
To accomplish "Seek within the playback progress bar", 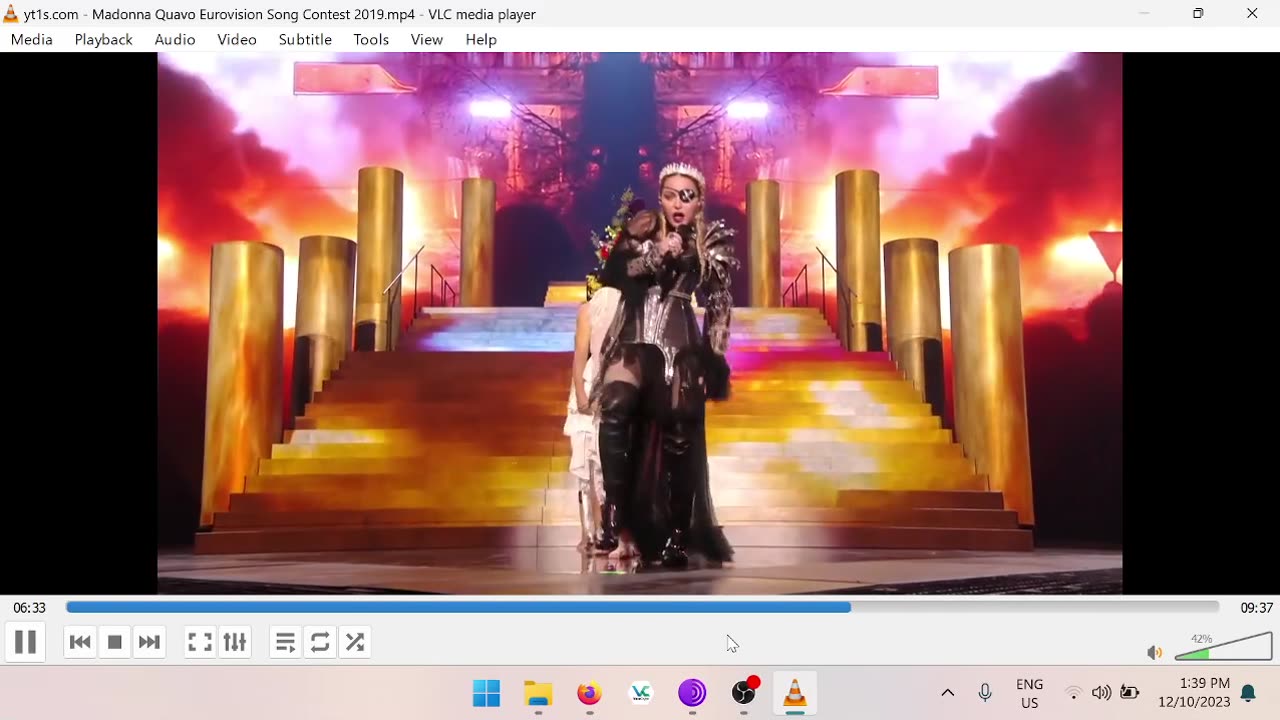I will (x=642, y=607).
